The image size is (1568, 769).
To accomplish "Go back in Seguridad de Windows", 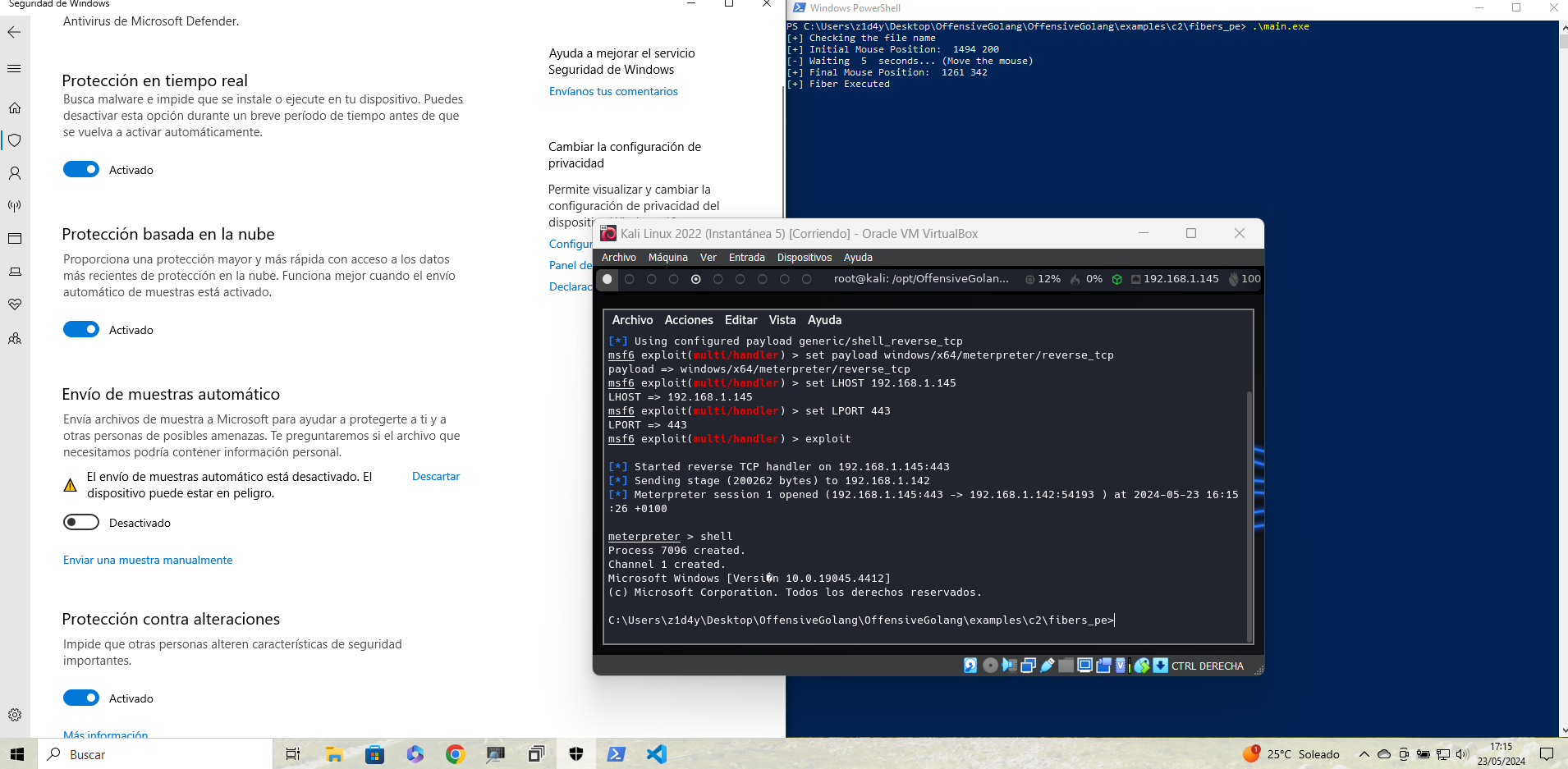I will point(14,32).
